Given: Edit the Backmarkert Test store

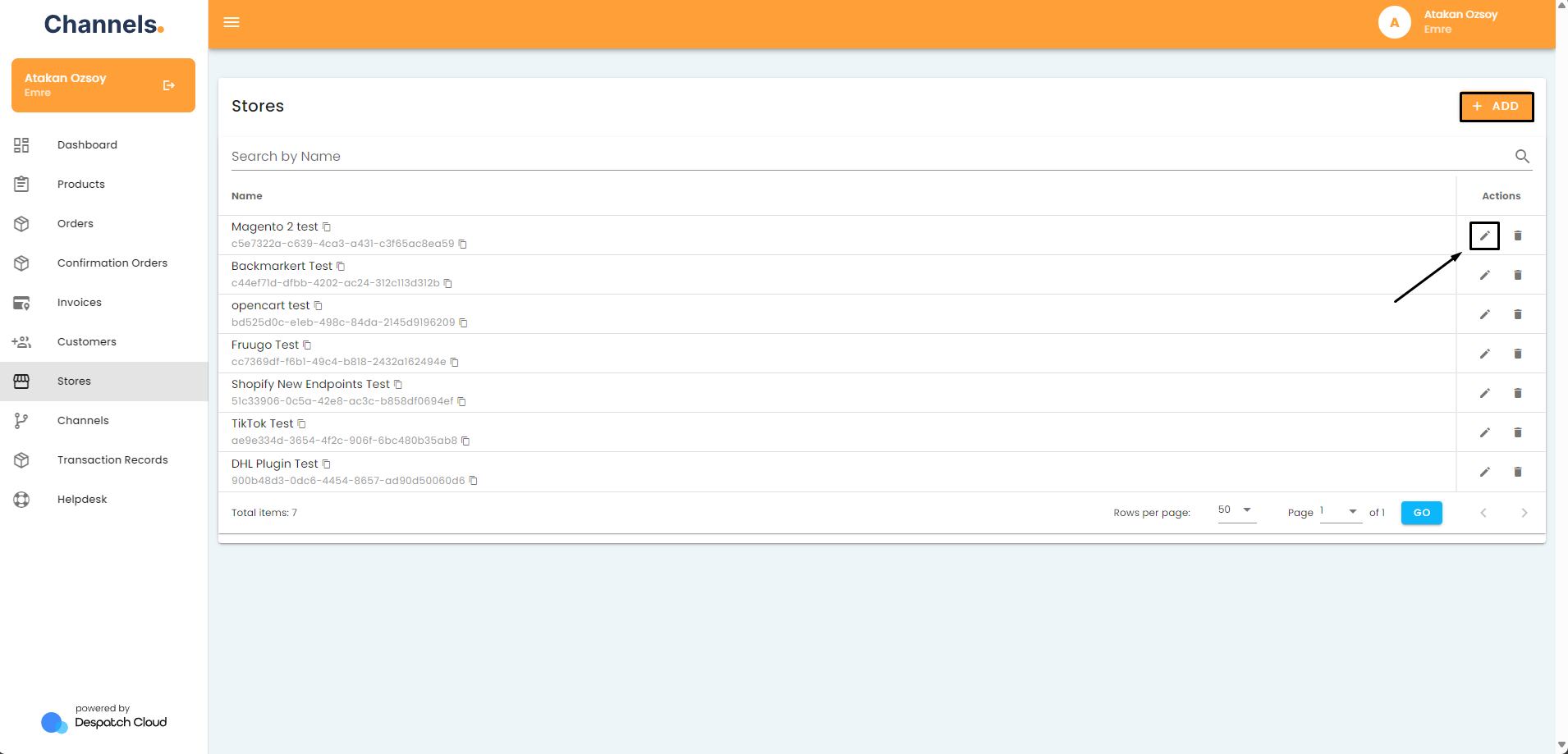Looking at the screenshot, I should pyautogui.click(x=1484, y=275).
